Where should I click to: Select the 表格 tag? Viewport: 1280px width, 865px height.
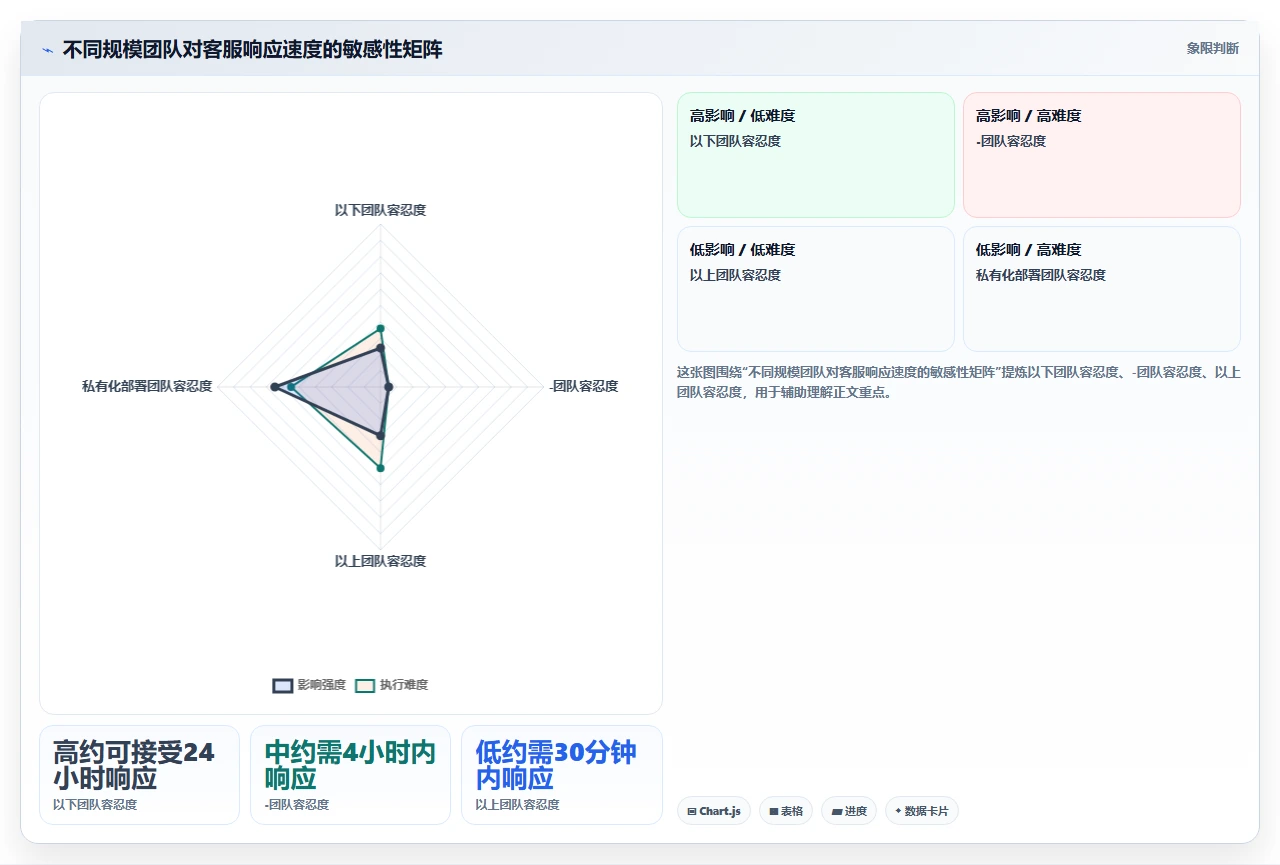click(x=786, y=811)
